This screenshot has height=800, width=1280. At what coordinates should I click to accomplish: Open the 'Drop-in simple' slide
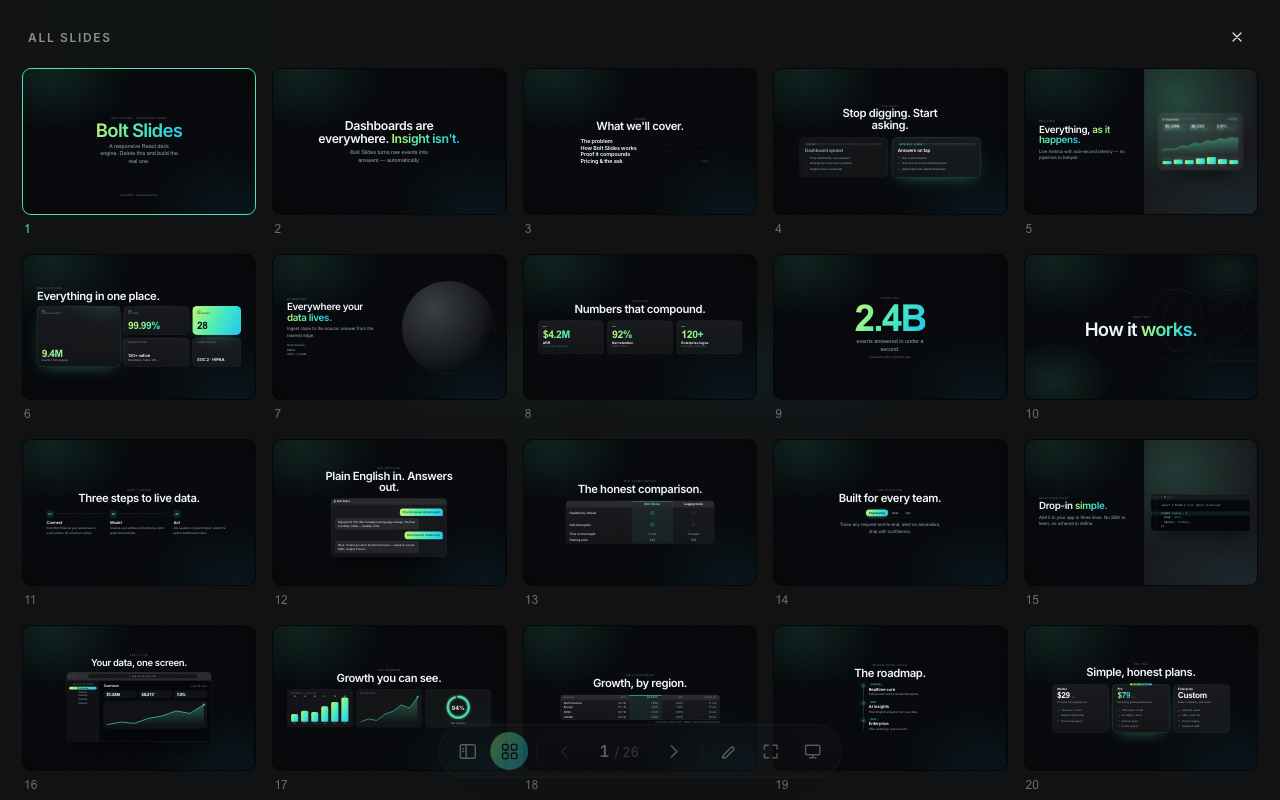pyautogui.click(x=1141, y=513)
